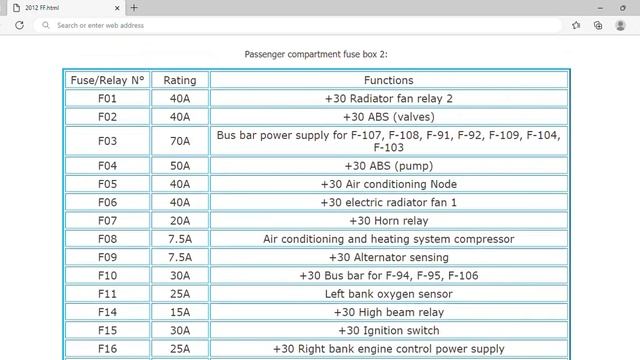Click the 25A rating for F16
The width and height of the screenshot is (640, 360).
[x=180, y=349]
